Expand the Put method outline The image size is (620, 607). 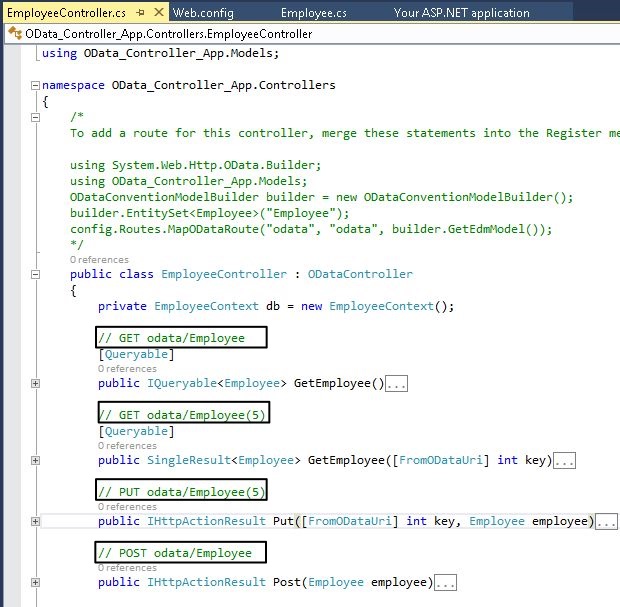36,521
